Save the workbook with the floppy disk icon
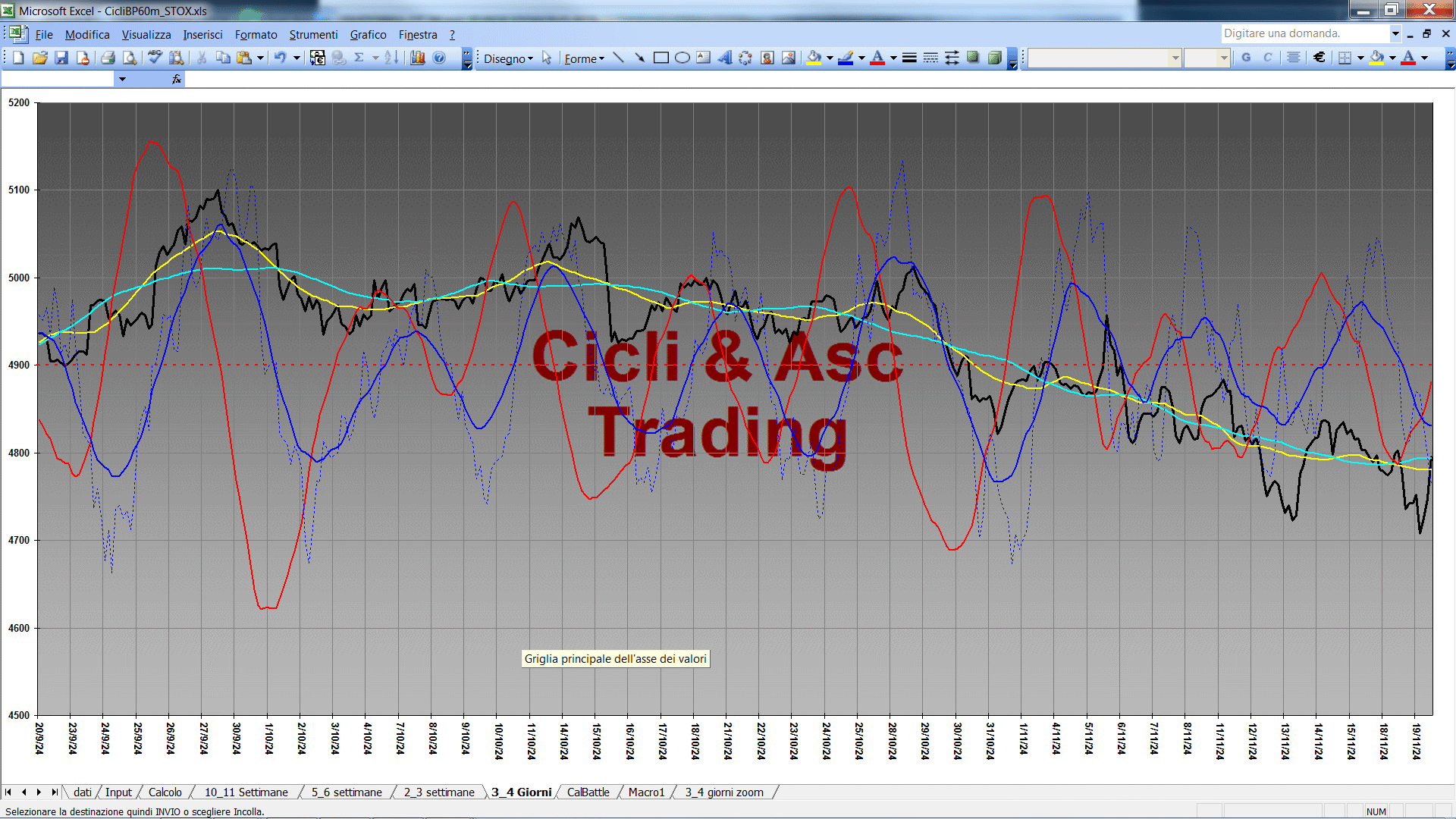 (61, 58)
